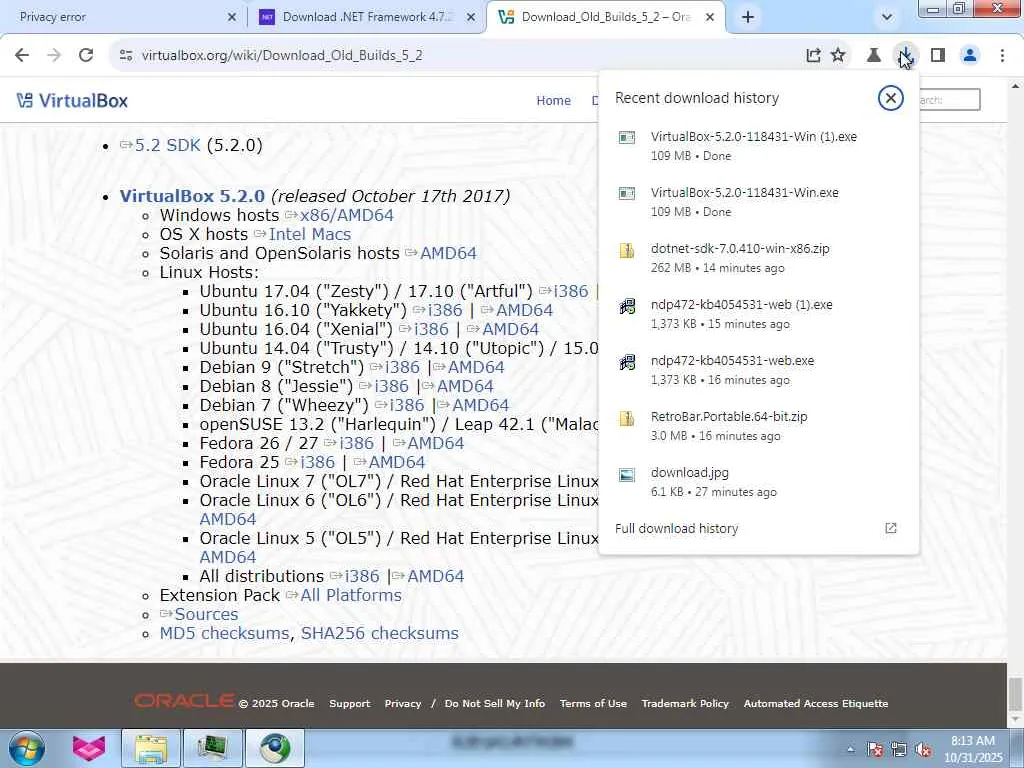The width and height of the screenshot is (1024, 768).
Task: Open MD5 checksums link
Action: (x=224, y=632)
